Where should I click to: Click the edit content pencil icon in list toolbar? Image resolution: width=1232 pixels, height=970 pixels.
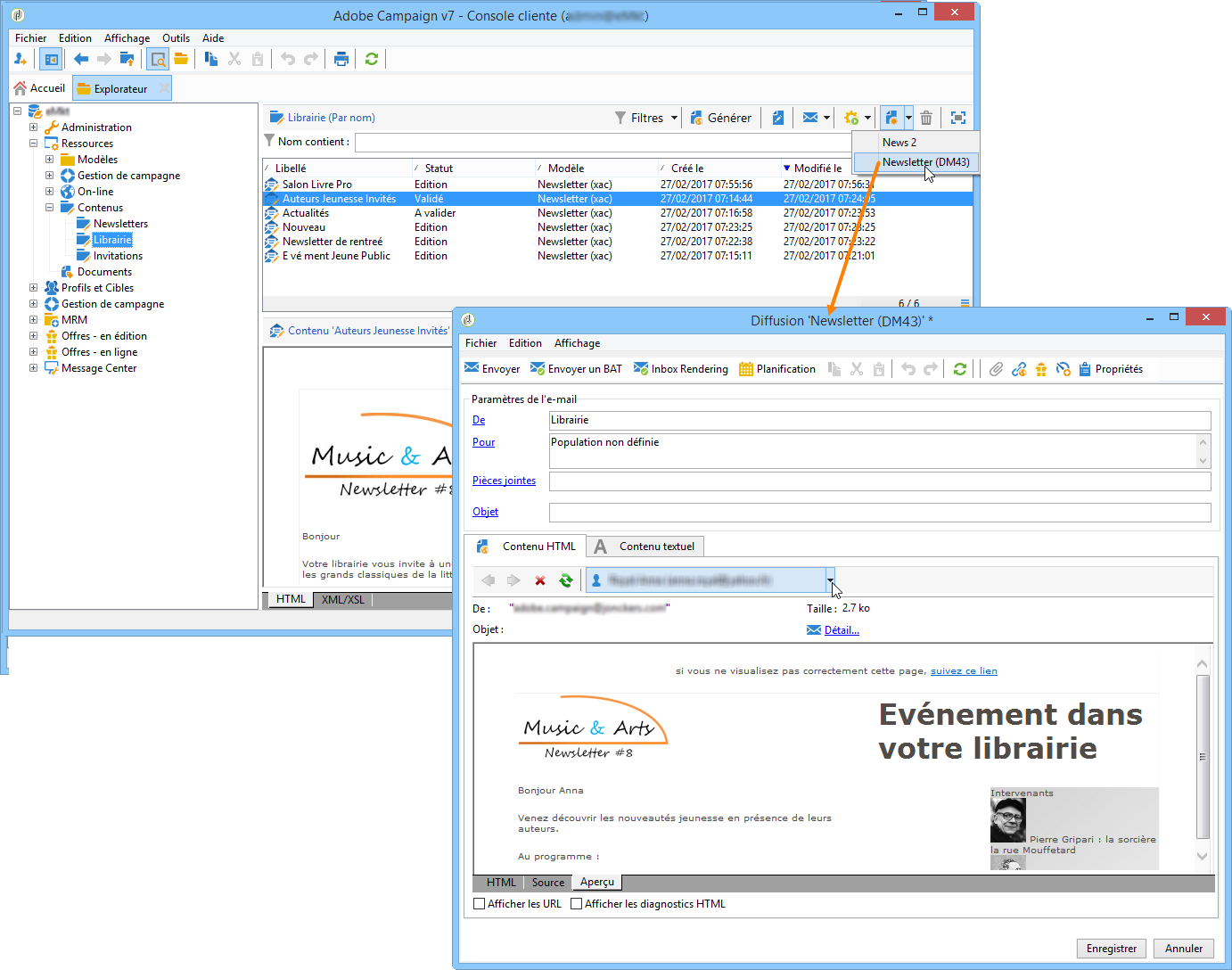click(778, 118)
